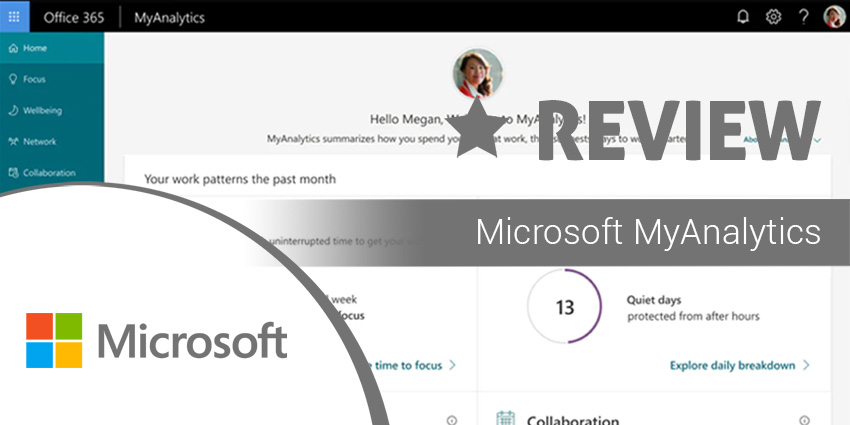Select Wellbeing in the sidebar
Screen dimensions: 850x425
point(52,111)
